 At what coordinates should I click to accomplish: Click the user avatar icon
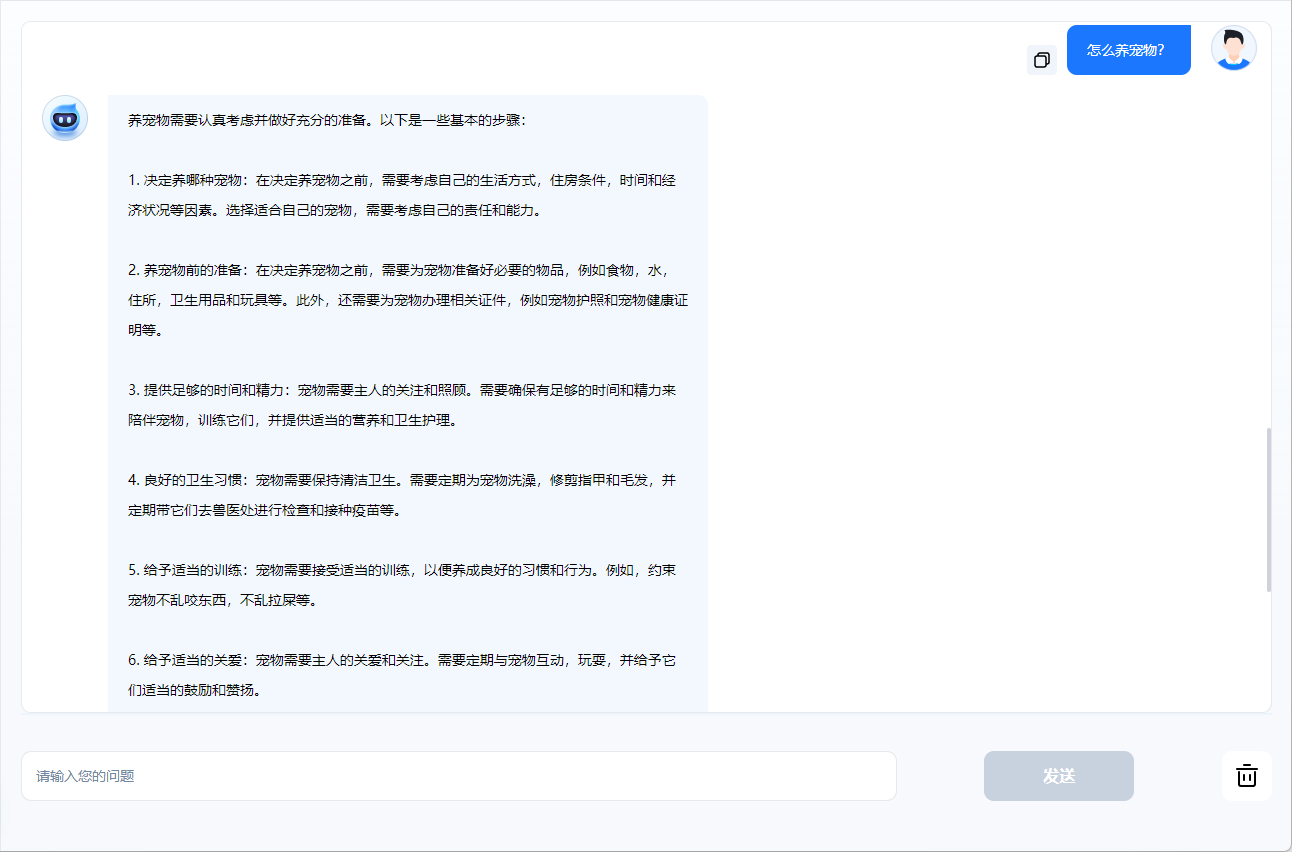tap(1233, 48)
